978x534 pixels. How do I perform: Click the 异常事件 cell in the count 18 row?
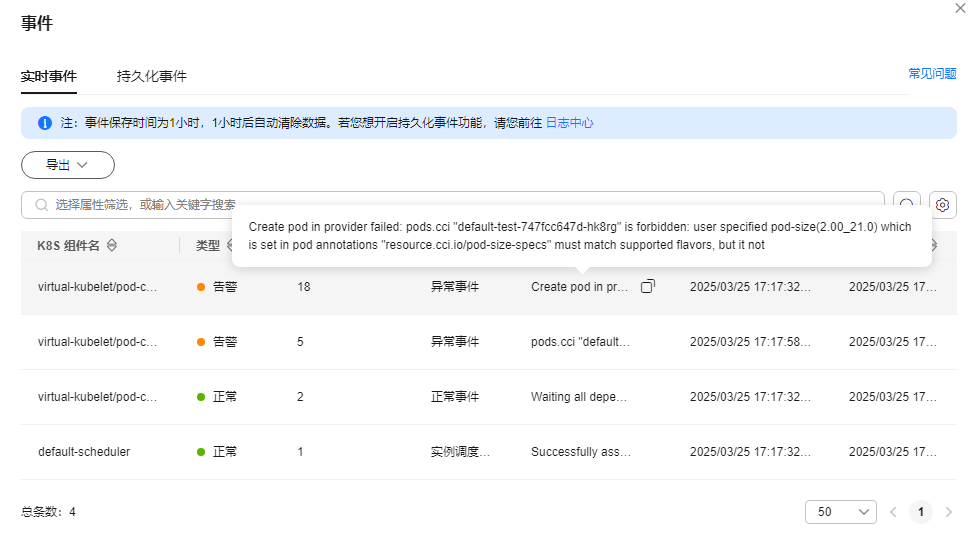coord(455,287)
